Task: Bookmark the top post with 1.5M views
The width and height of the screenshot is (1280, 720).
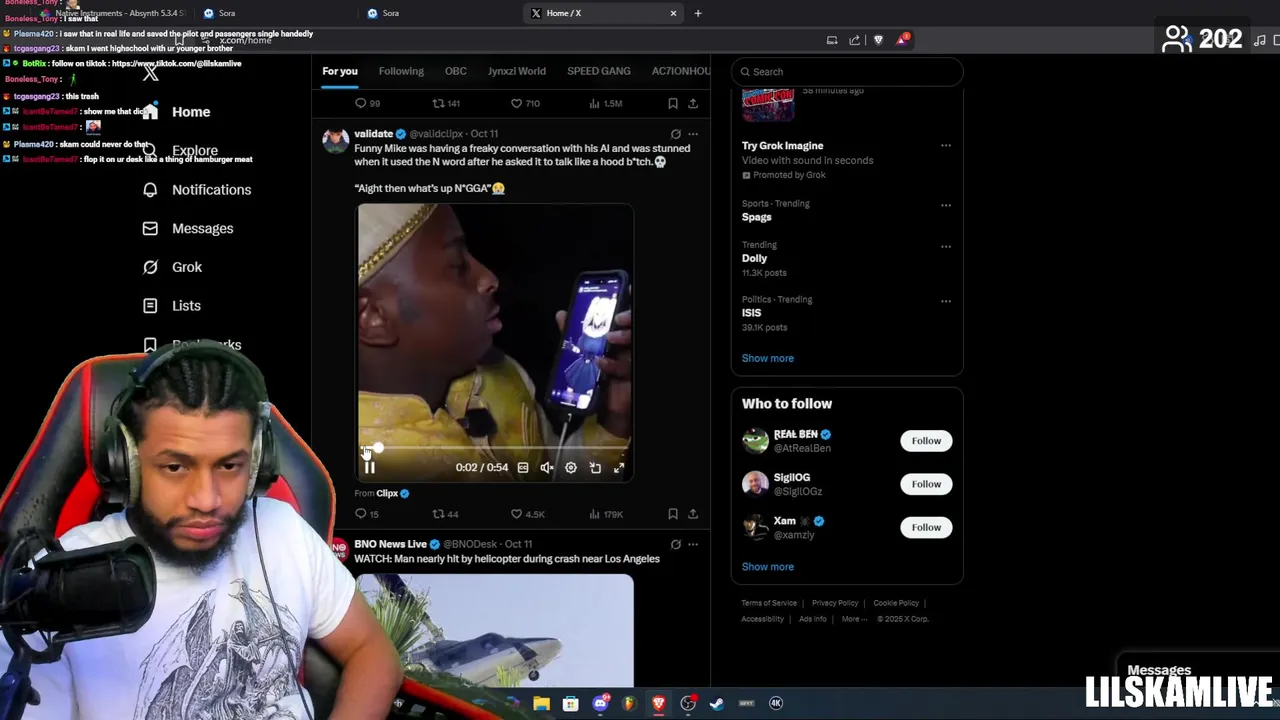Action: (673, 103)
